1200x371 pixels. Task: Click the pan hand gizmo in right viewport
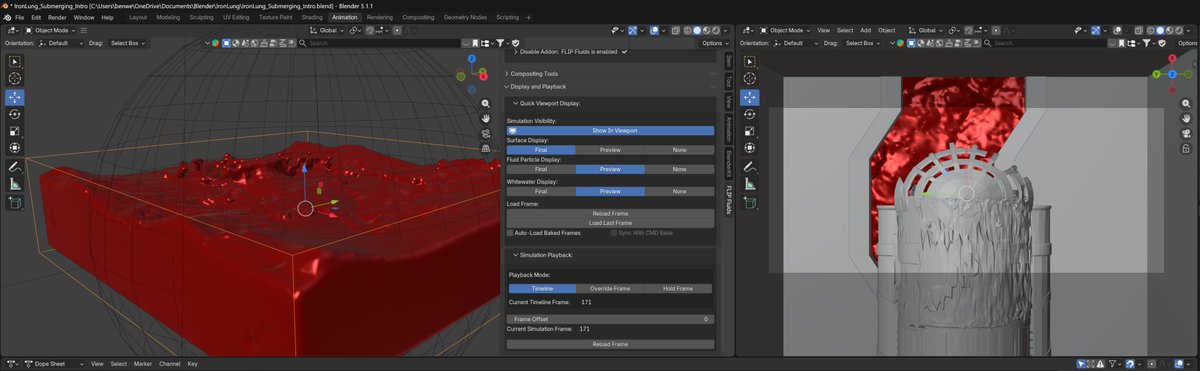[1185, 118]
